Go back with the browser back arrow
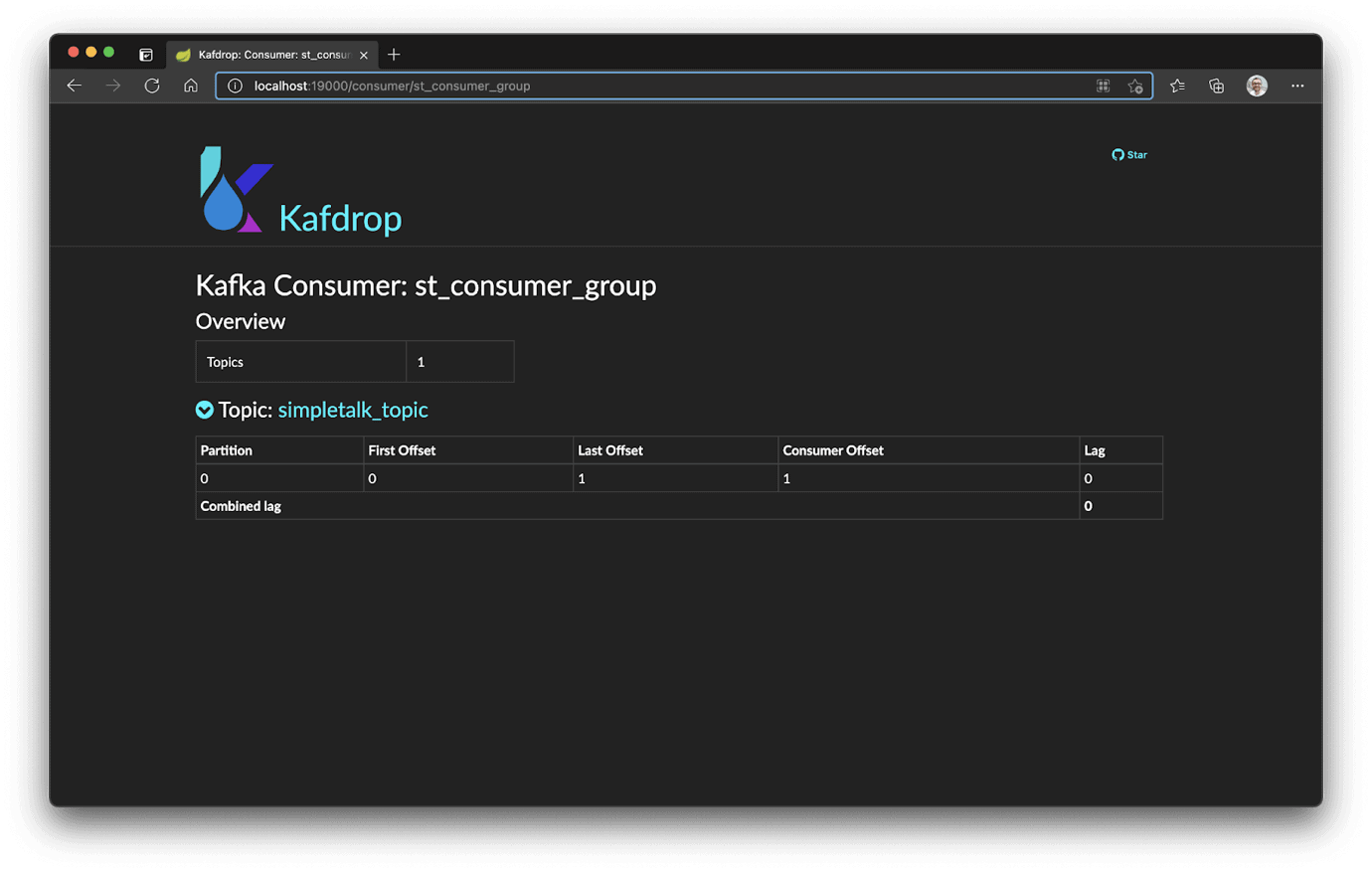Screen dimensions: 1372x872 click(x=75, y=86)
